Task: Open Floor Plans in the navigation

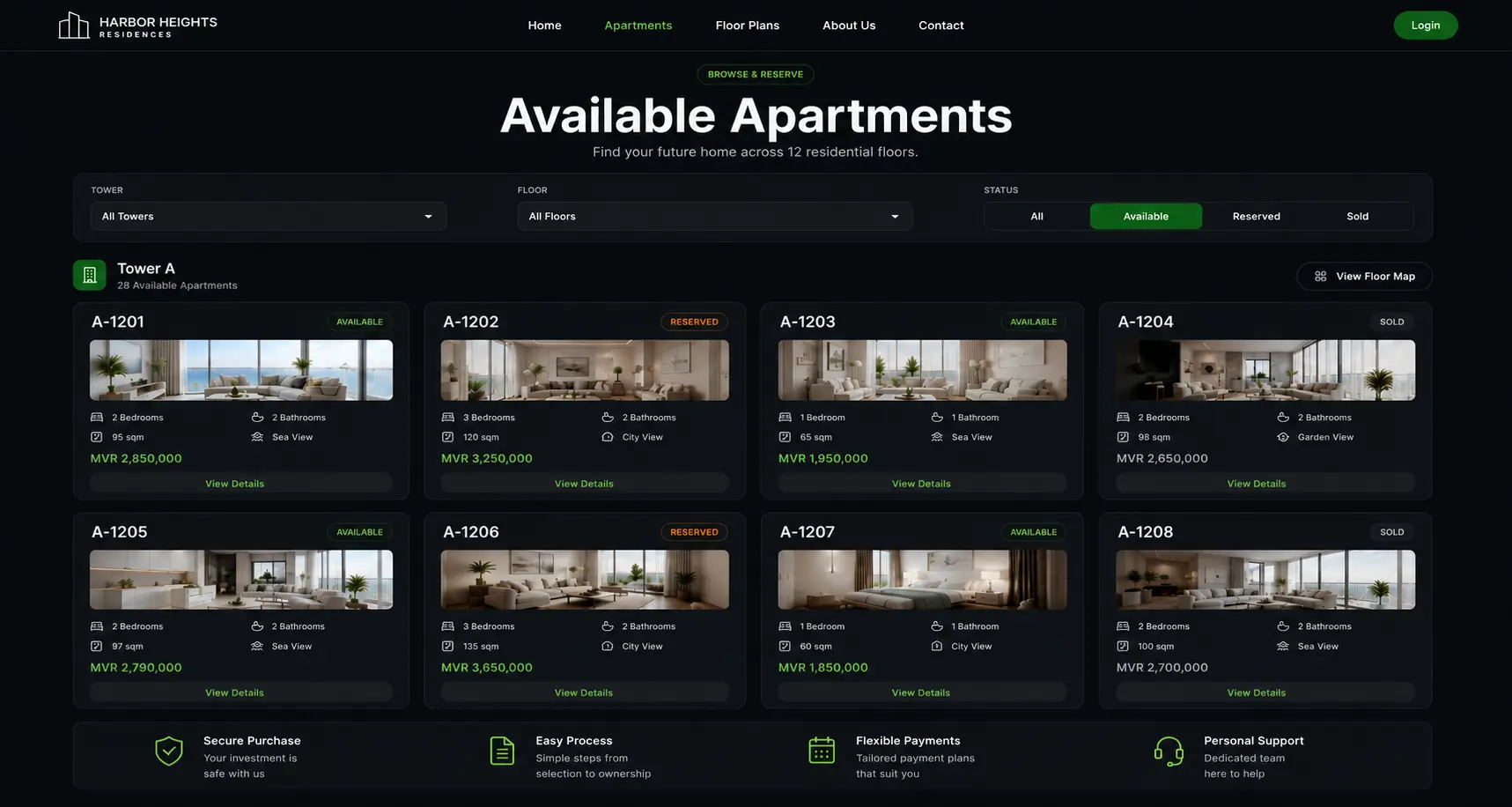Action: point(748,26)
